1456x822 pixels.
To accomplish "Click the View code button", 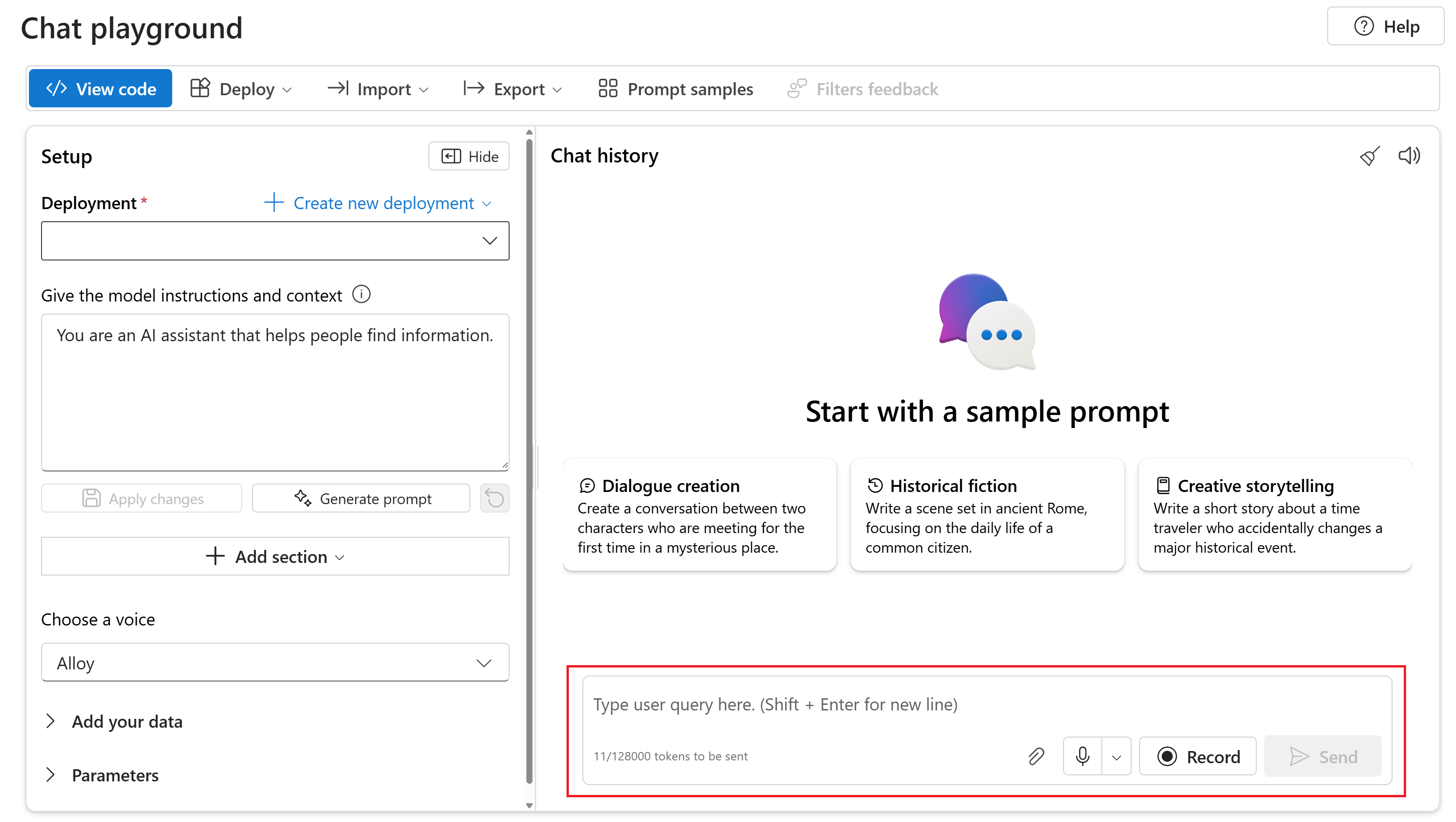I will tap(101, 89).
